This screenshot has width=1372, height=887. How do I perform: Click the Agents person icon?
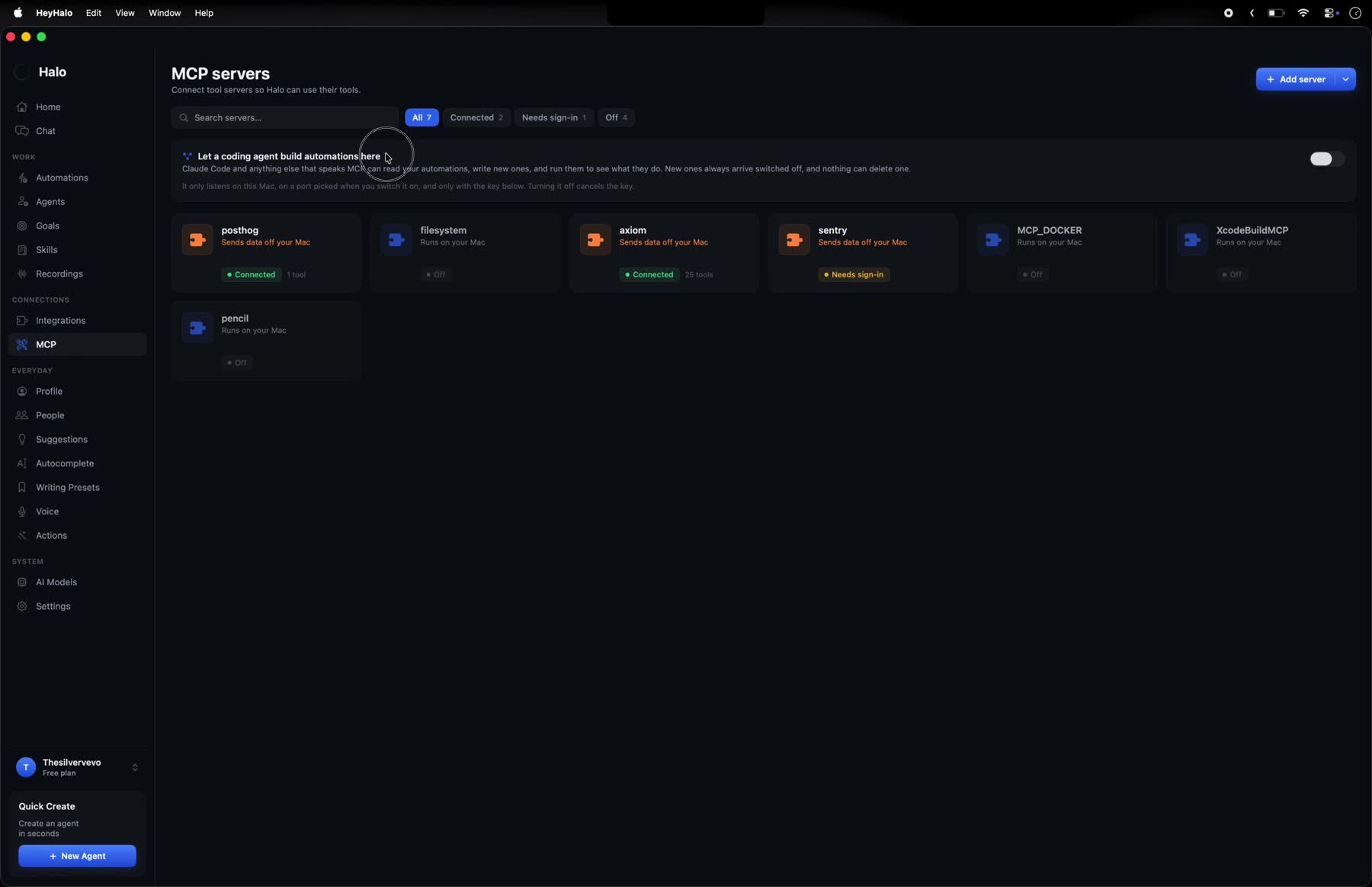point(22,202)
